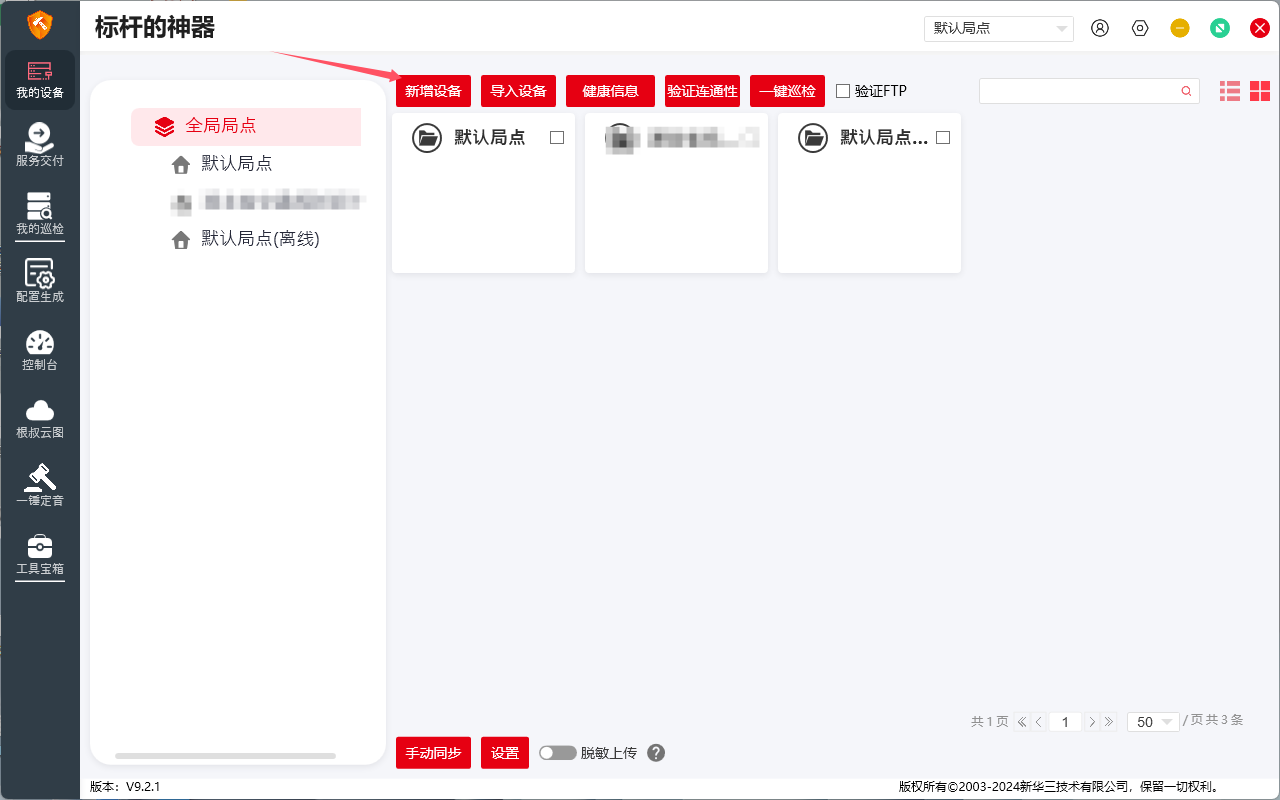Toggle the 脱敏上传 switch
1280x800 pixels.
click(x=557, y=753)
